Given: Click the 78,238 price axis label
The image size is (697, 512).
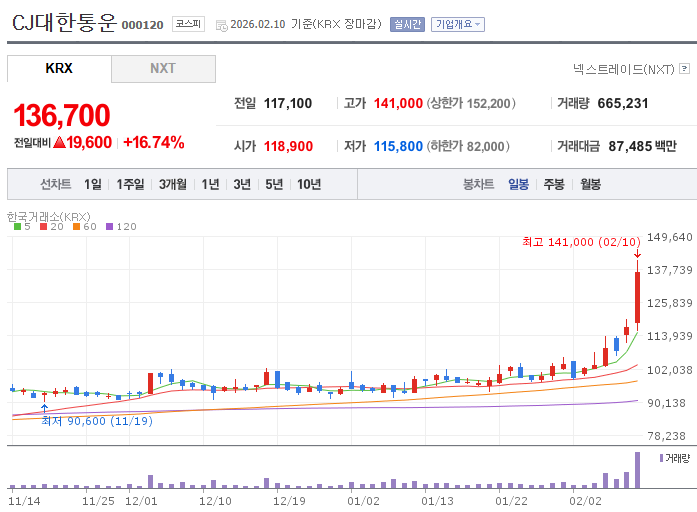Looking at the screenshot, I should (x=666, y=436).
